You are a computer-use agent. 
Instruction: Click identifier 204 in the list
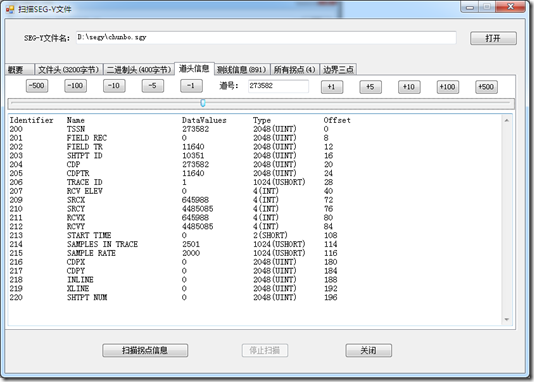pyautogui.click(x=16, y=164)
